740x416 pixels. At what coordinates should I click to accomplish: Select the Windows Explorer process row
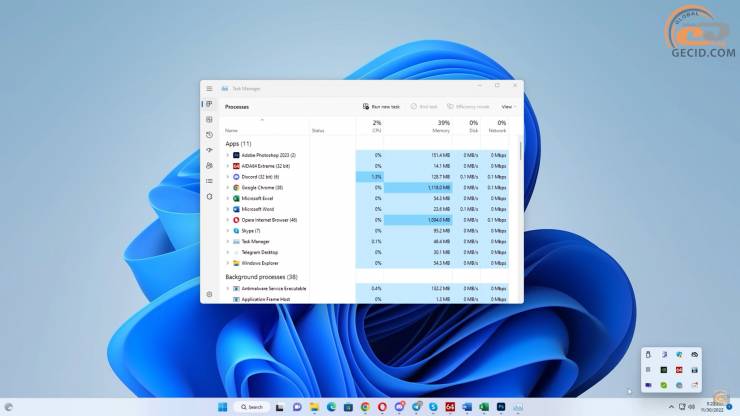click(366, 263)
